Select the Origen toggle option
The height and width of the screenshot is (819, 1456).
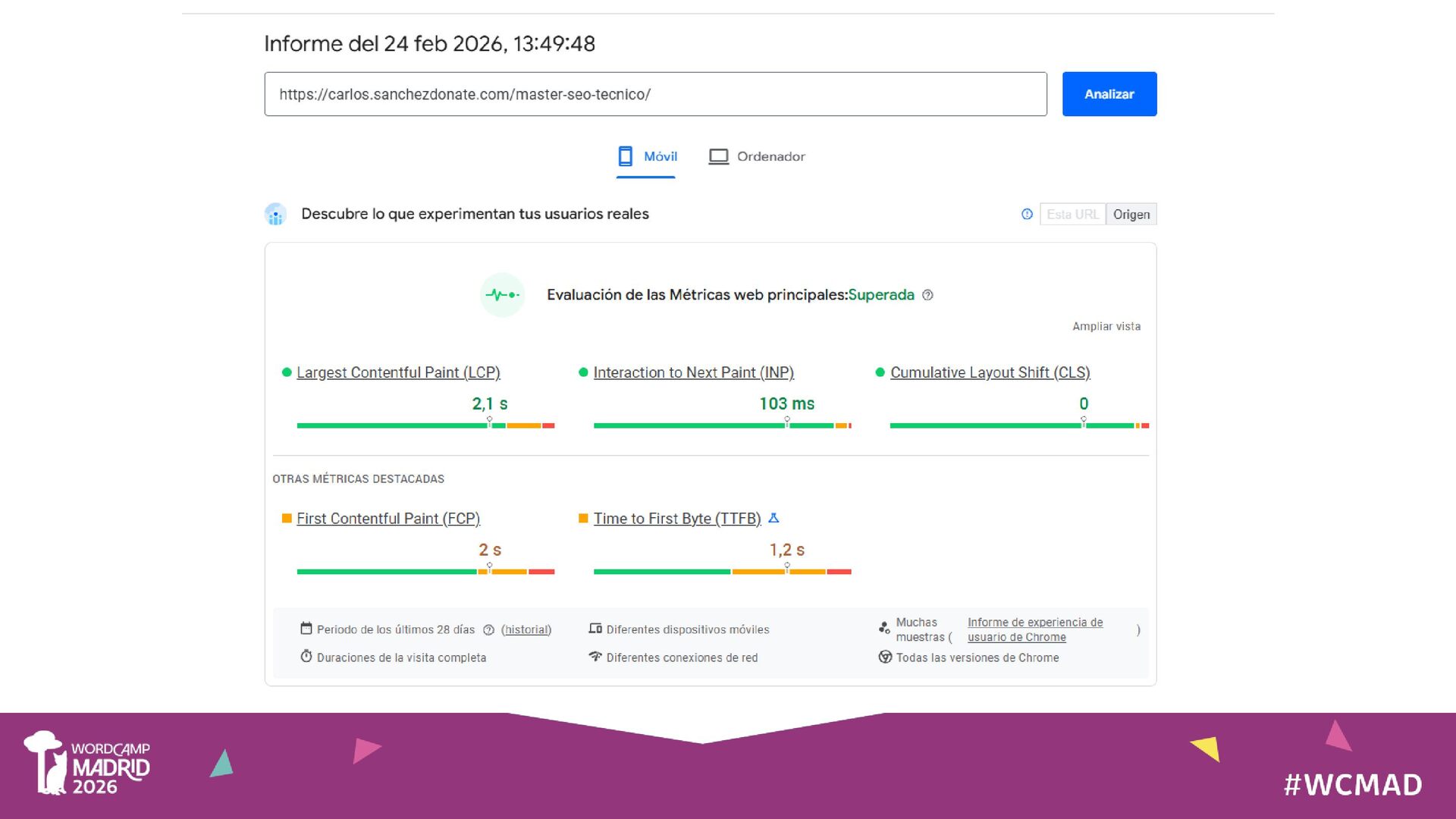(1131, 215)
